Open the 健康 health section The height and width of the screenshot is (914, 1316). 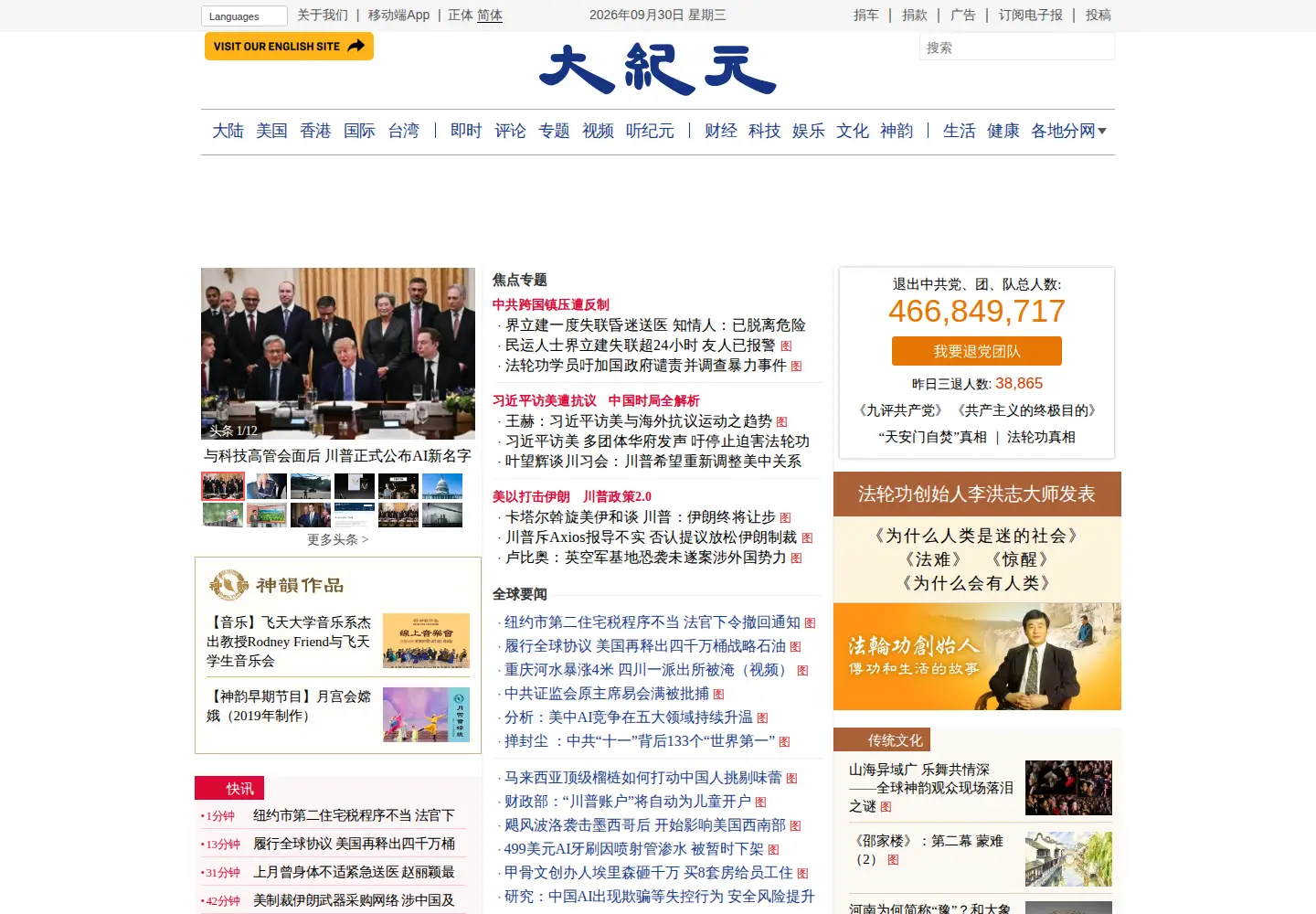[1003, 131]
